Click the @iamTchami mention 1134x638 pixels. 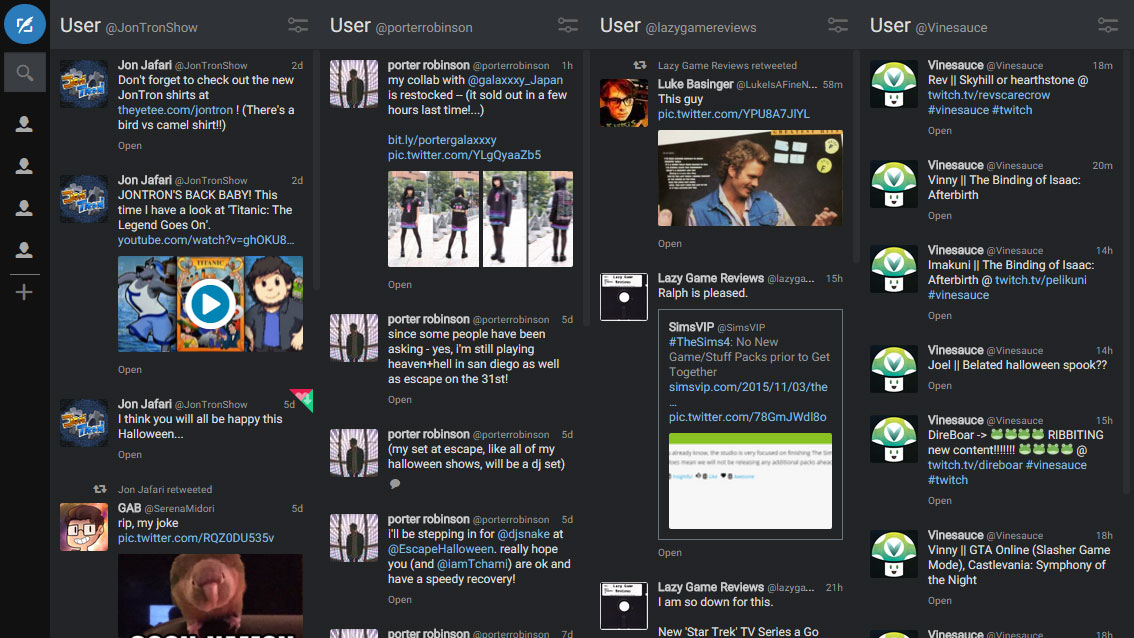point(473,564)
